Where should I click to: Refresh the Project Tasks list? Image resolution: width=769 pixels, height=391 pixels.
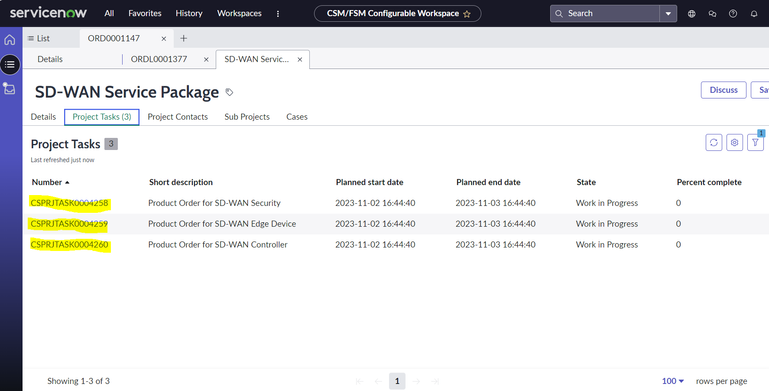point(714,142)
